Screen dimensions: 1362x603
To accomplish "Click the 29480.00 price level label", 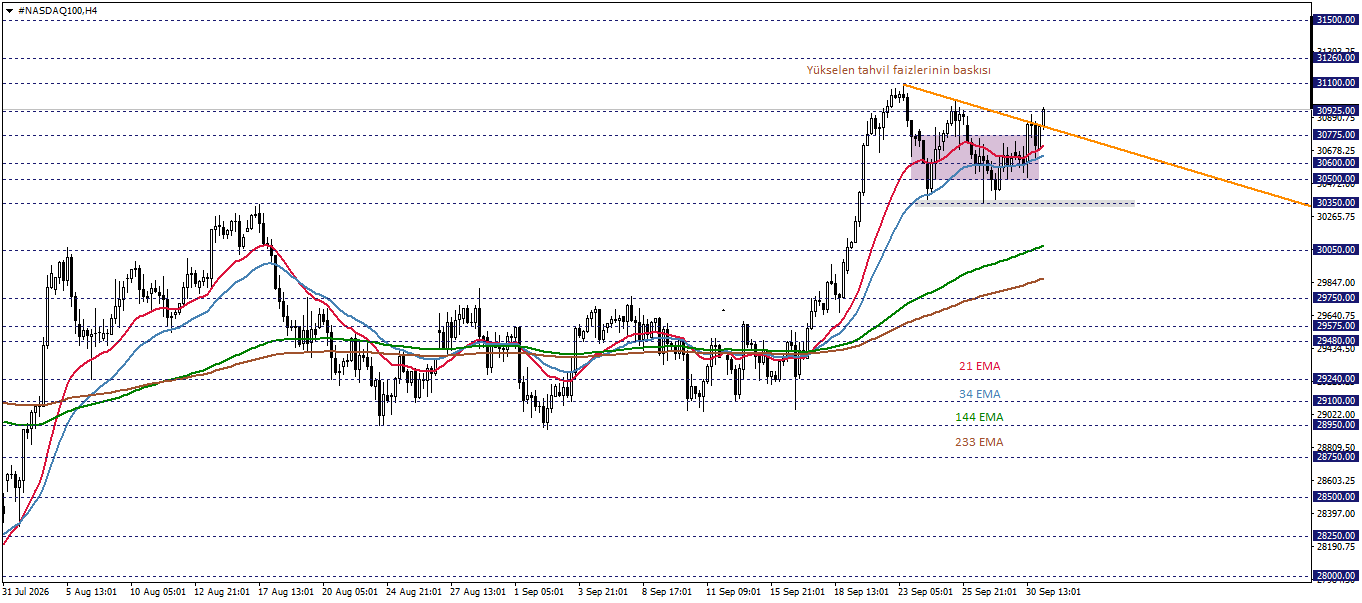I will click(x=1337, y=340).
